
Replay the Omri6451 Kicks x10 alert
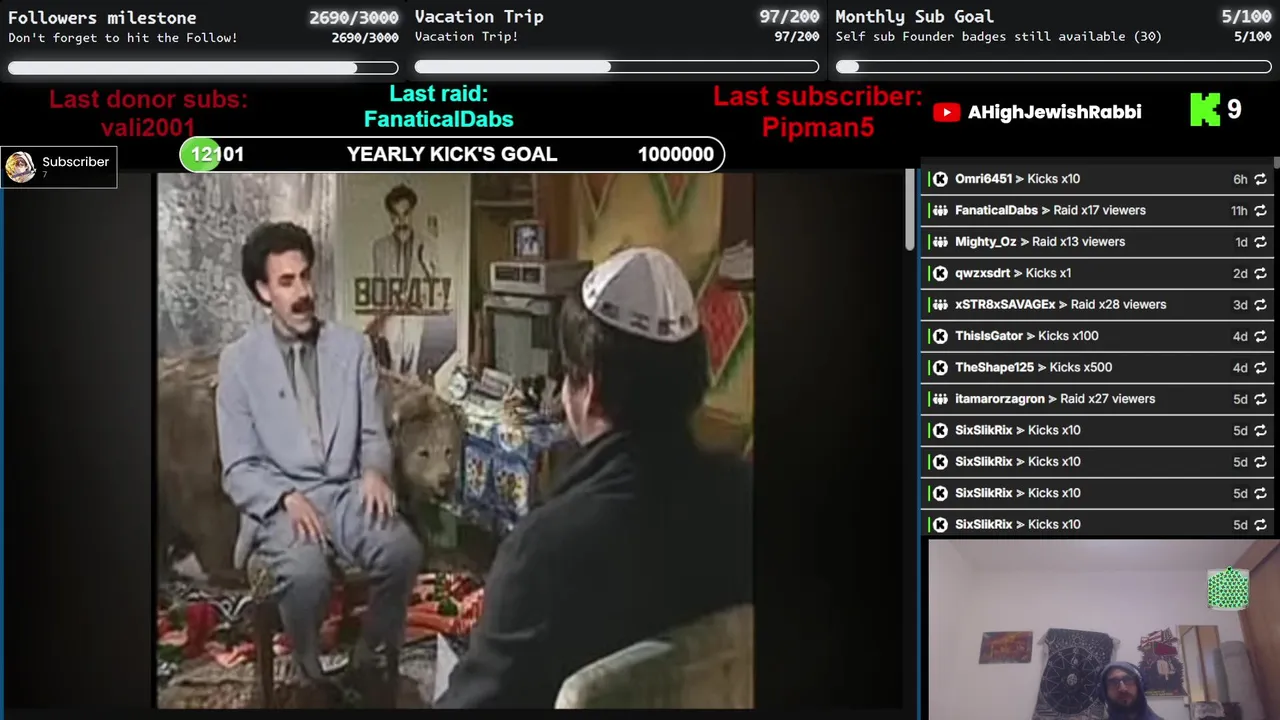coord(1260,179)
